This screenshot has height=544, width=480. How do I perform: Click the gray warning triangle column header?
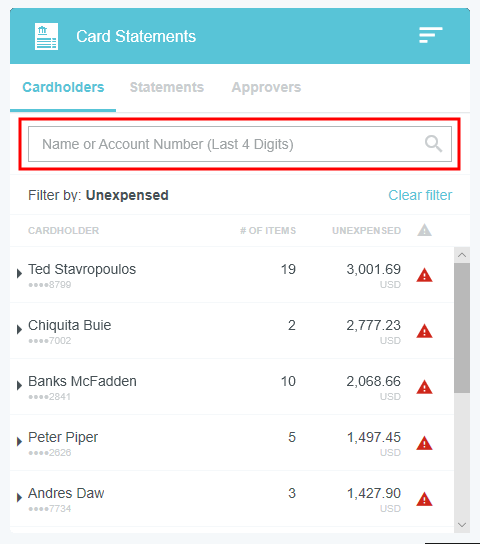424,230
